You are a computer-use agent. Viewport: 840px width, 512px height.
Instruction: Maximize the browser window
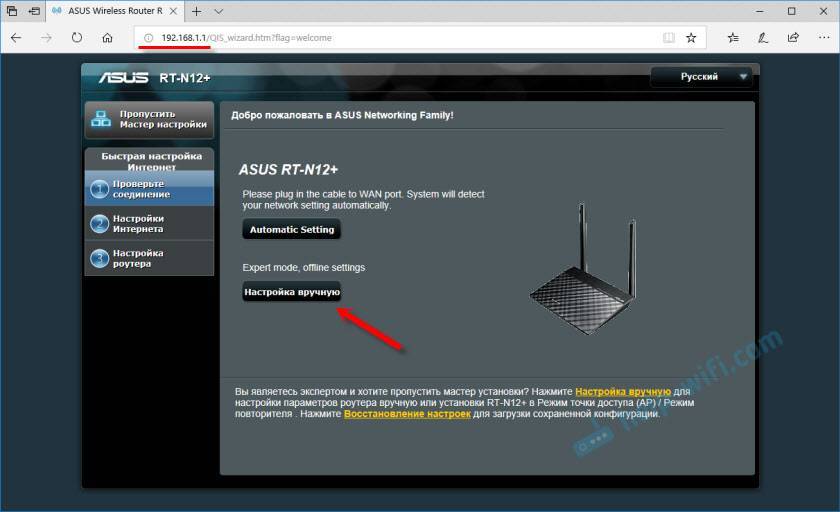(792, 11)
